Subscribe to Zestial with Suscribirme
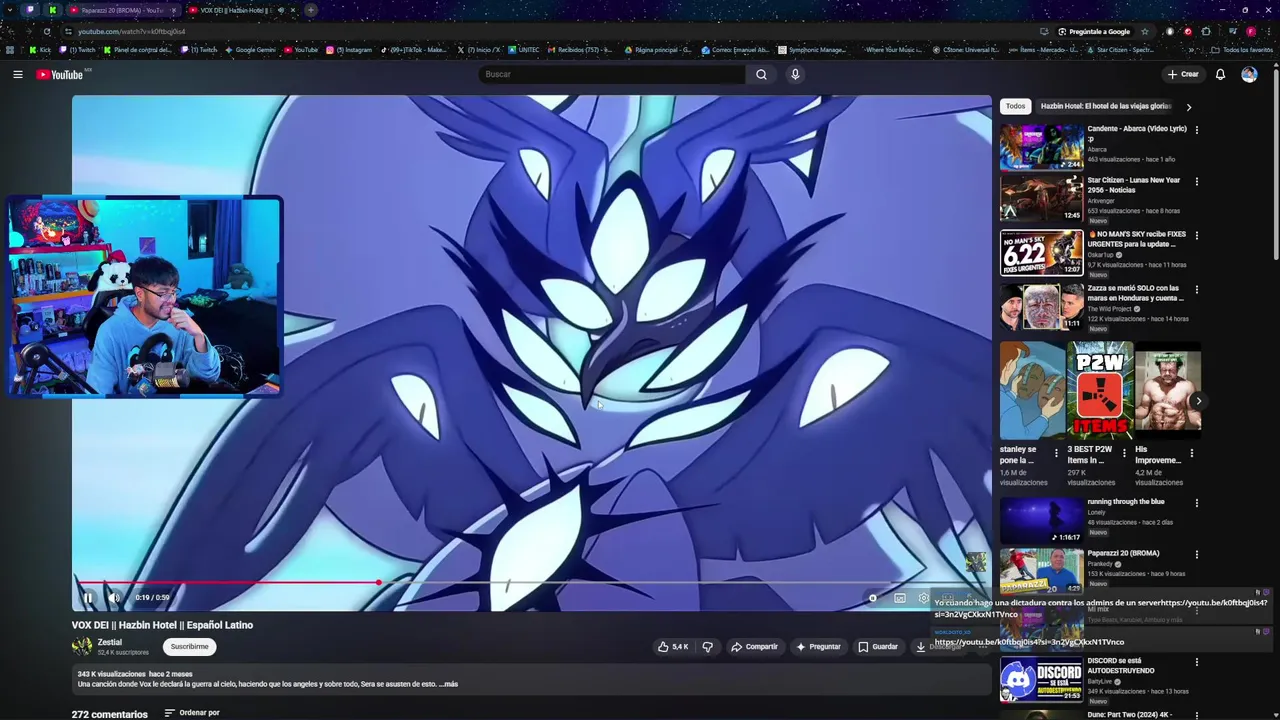1280x720 pixels. [x=189, y=647]
